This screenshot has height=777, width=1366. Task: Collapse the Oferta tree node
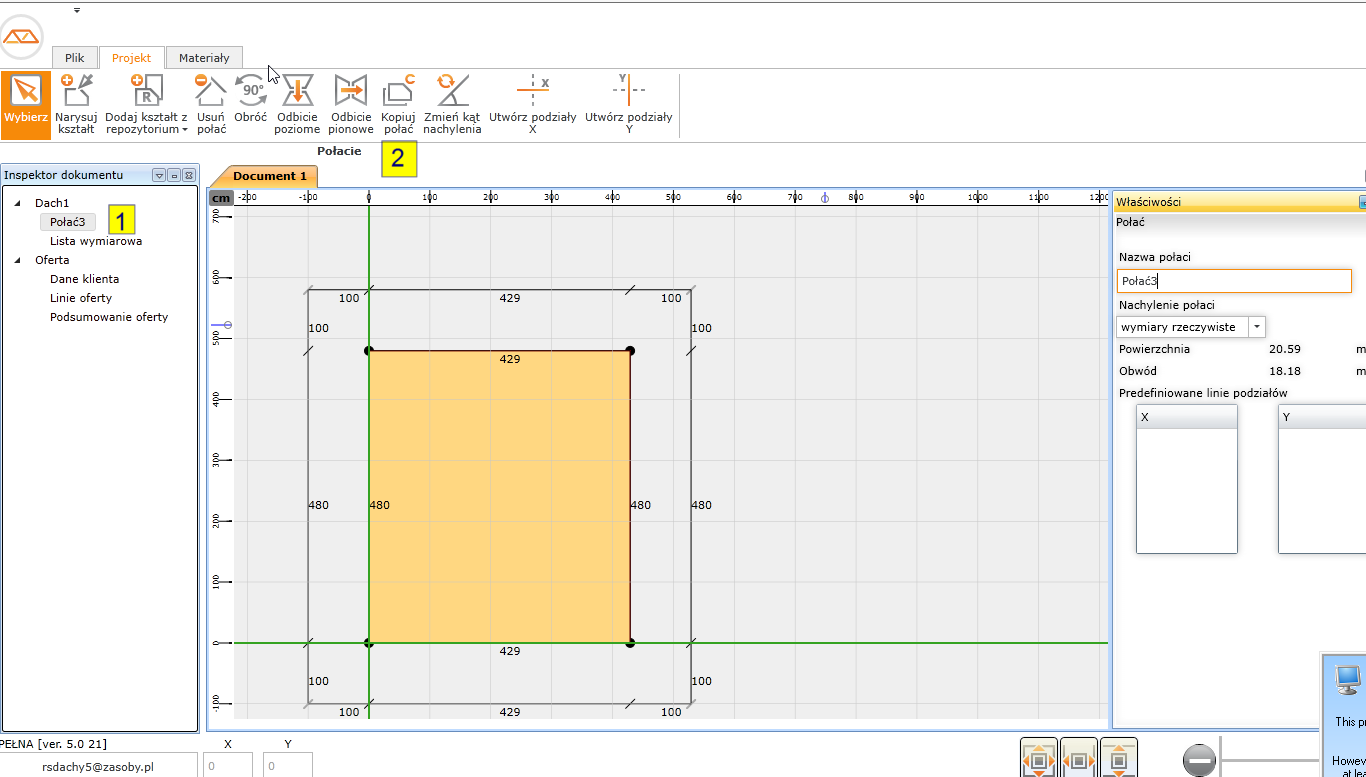(17, 261)
